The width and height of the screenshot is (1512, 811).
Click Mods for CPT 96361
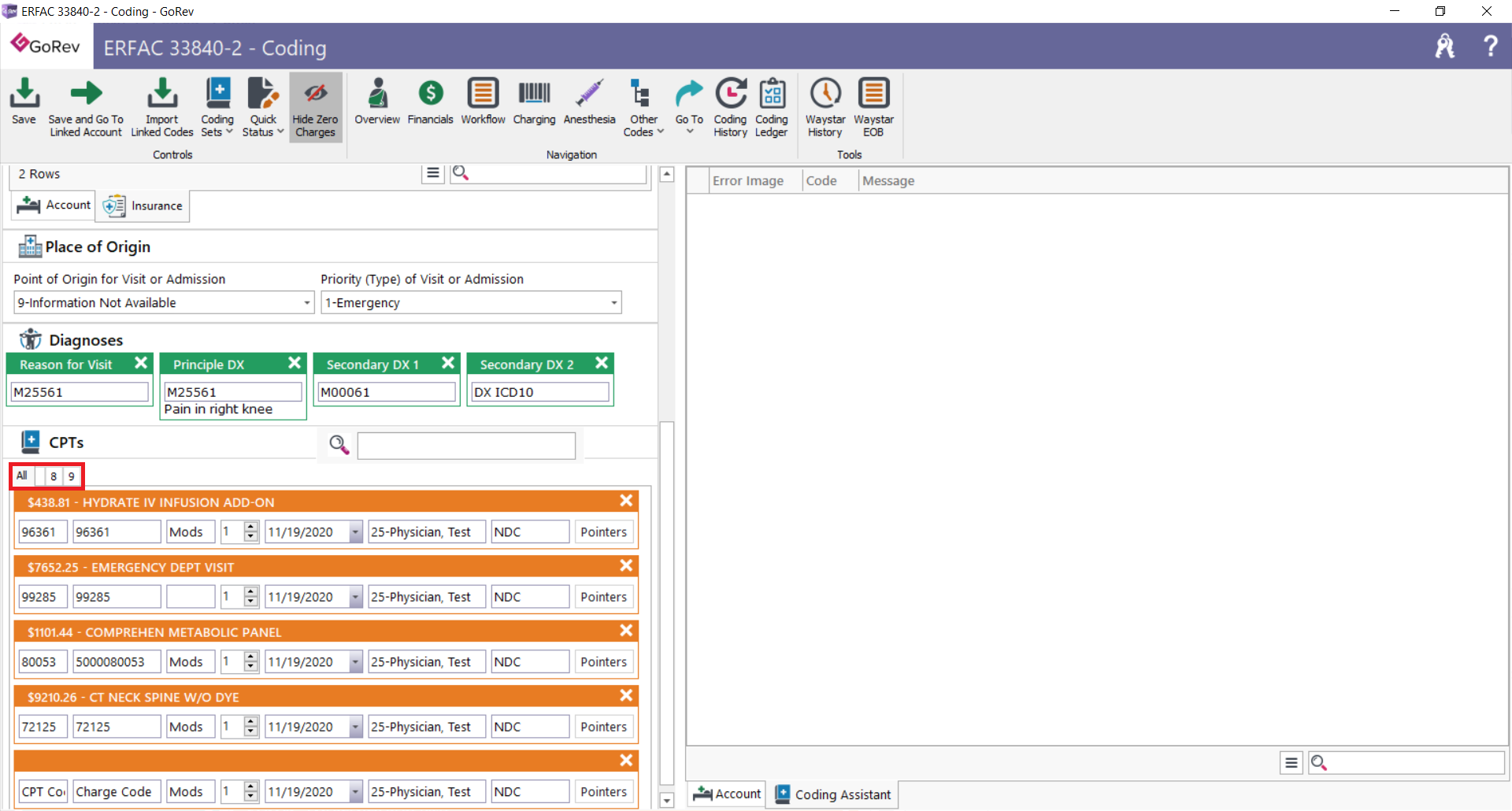click(x=191, y=532)
